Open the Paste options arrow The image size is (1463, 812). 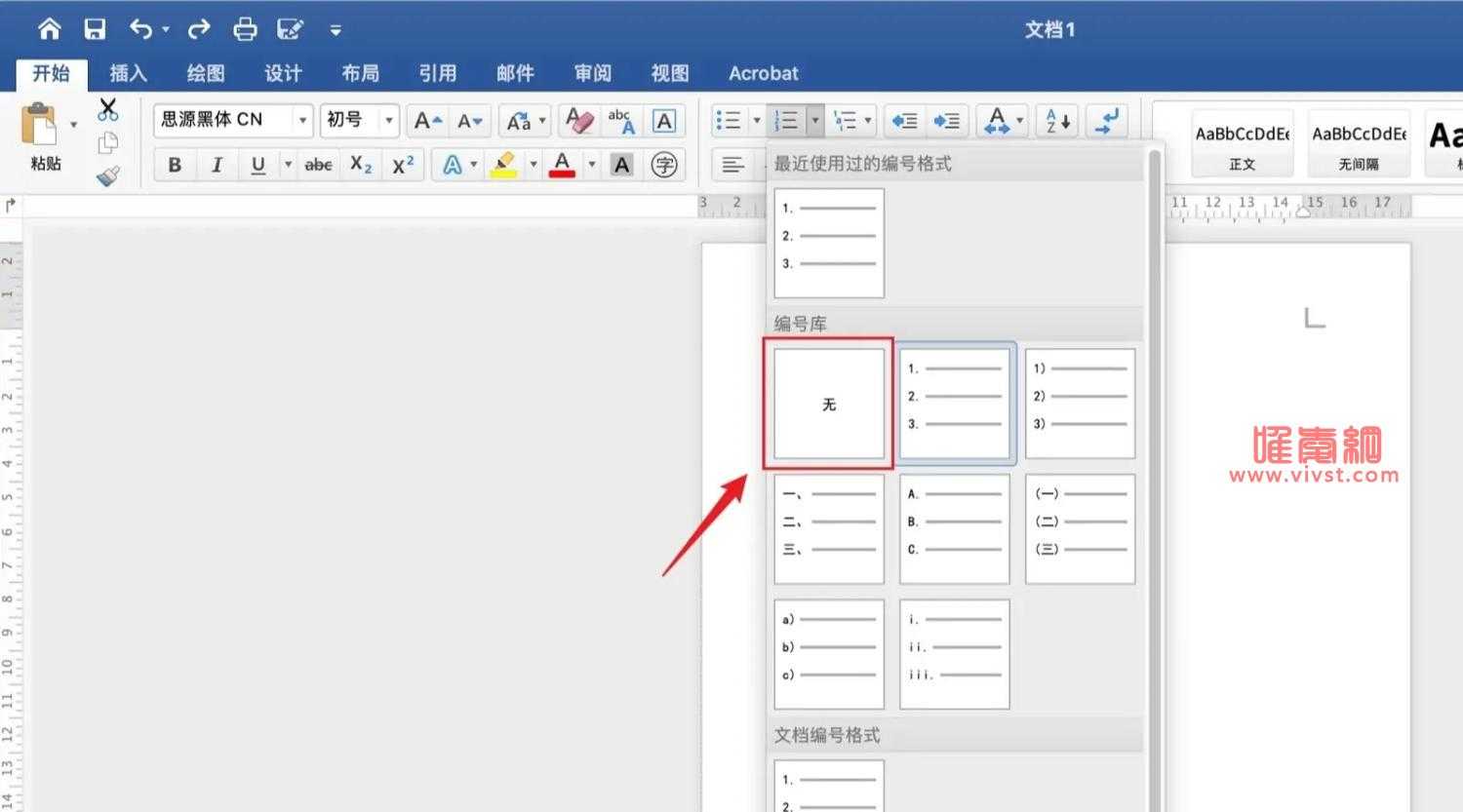coord(73,125)
